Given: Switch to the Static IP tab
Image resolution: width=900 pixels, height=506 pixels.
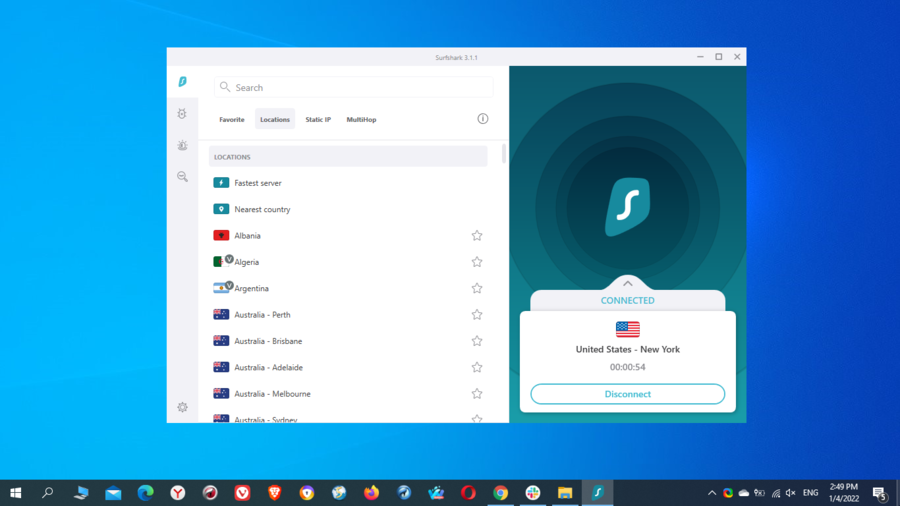Looking at the screenshot, I should pos(318,120).
